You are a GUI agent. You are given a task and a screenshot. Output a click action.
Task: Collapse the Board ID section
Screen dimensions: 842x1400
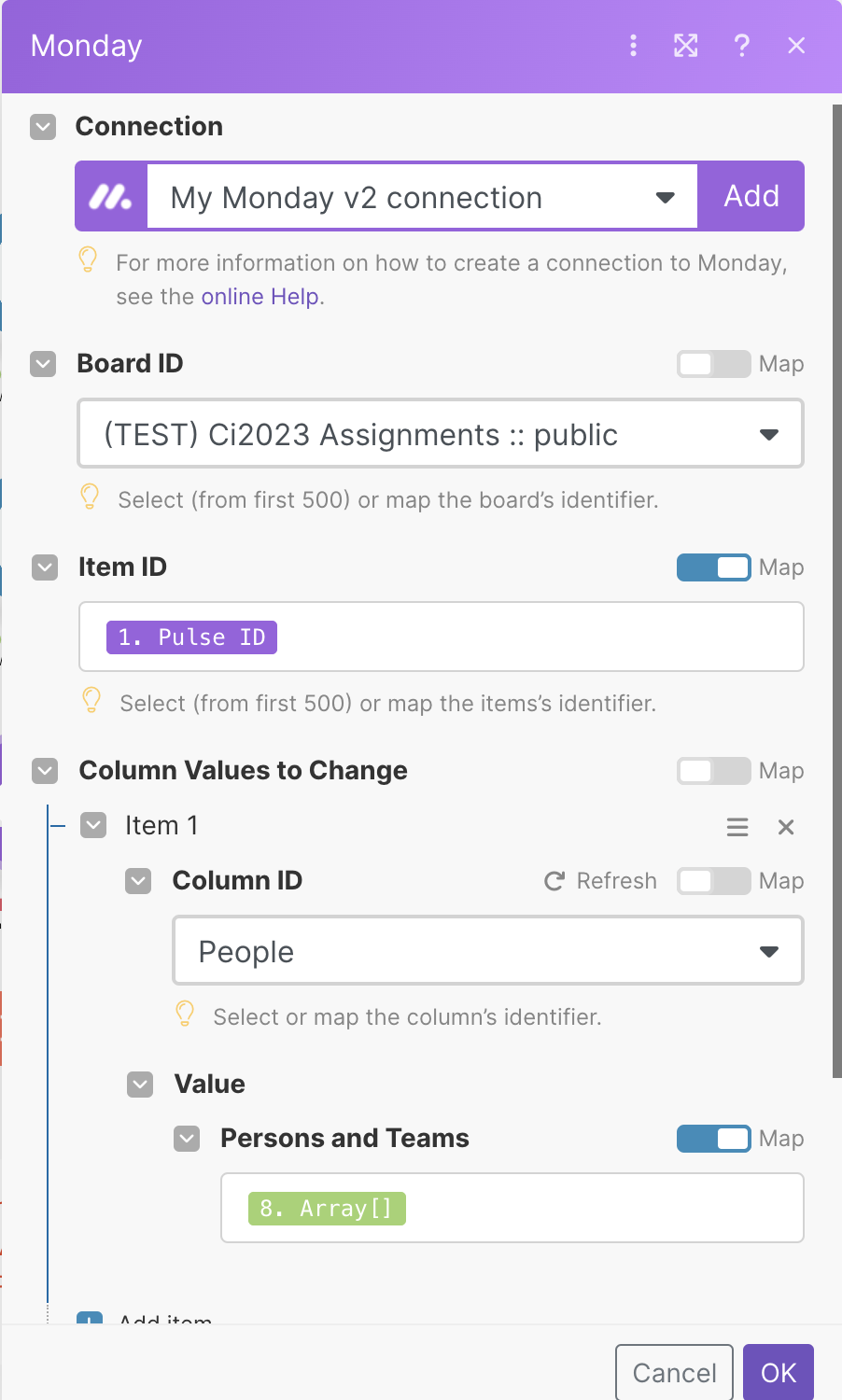click(x=43, y=364)
